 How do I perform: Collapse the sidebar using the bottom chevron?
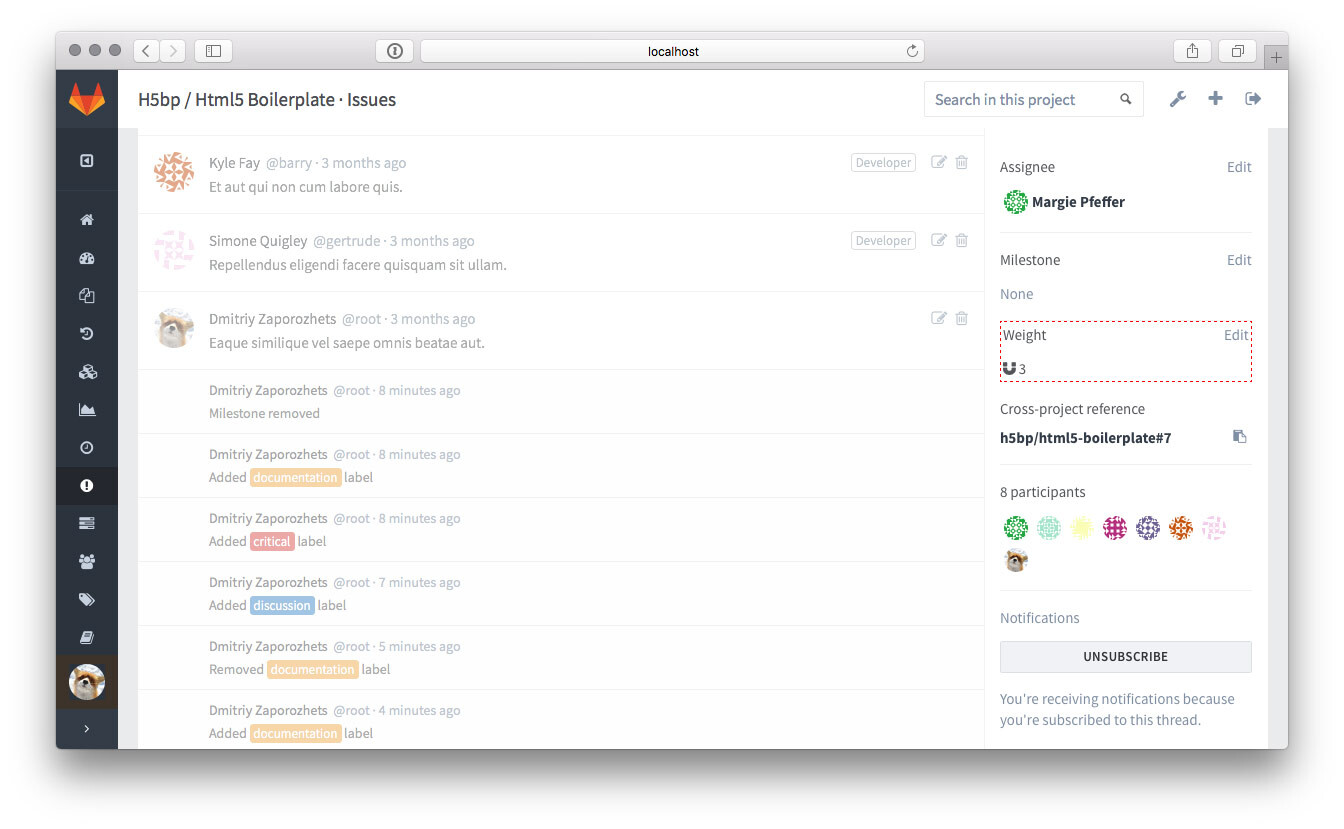tap(87, 729)
